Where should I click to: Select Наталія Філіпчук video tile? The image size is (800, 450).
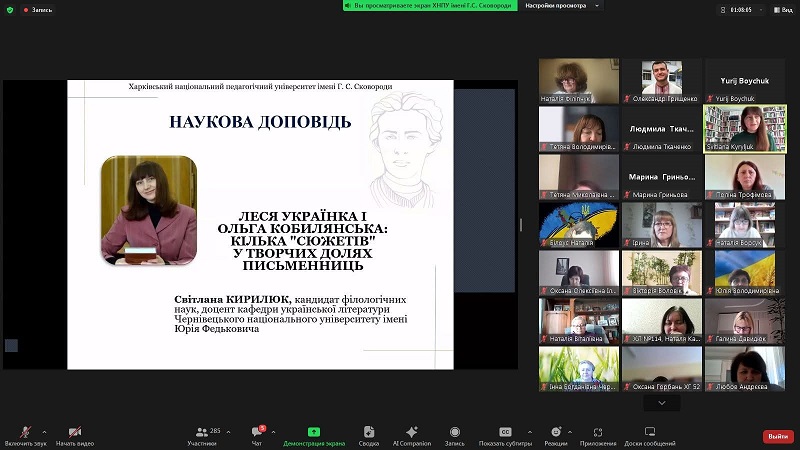[x=579, y=81]
